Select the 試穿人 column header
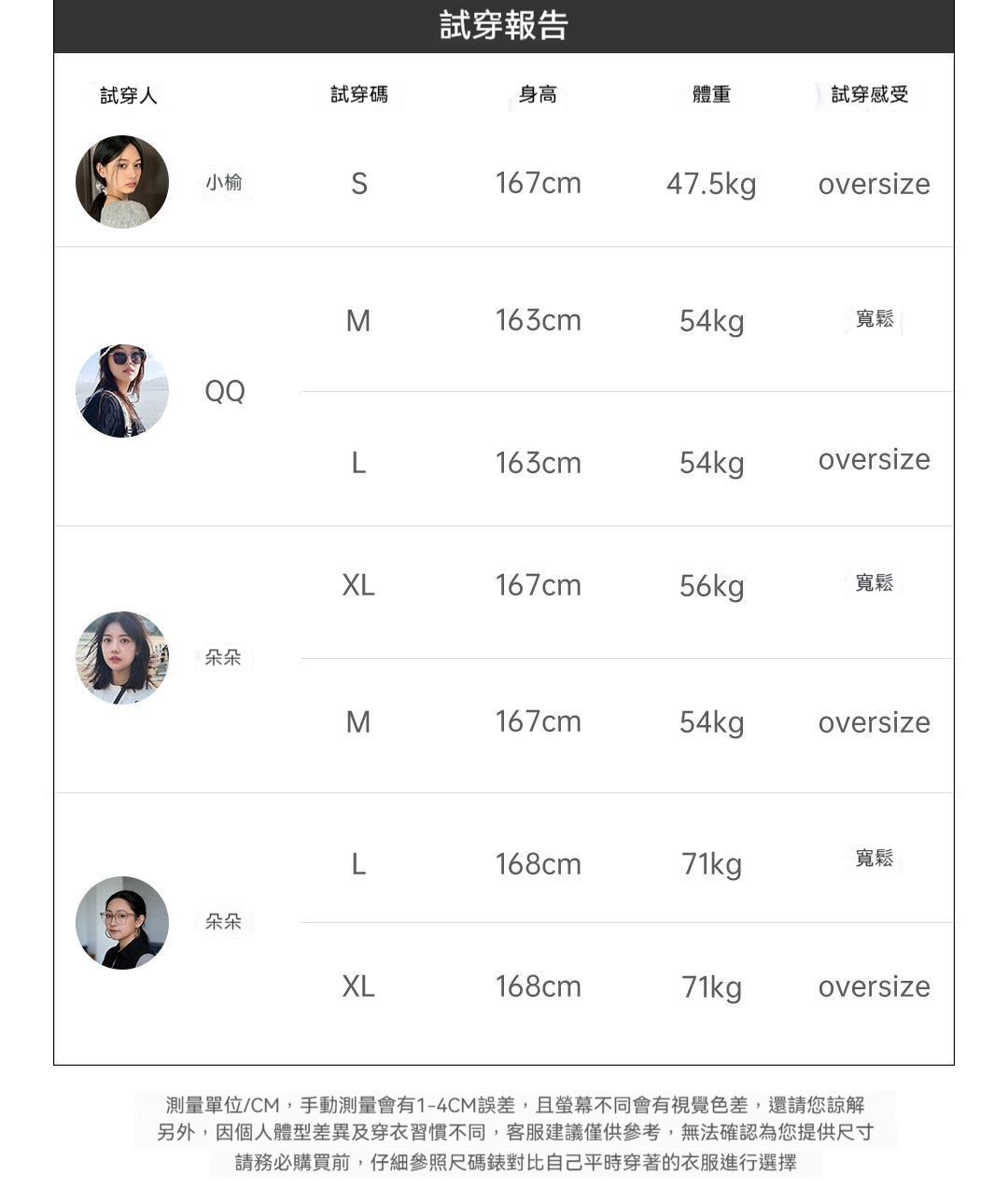Image resolution: width=1008 pixels, height=1202 pixels. (x=129, y=95)
